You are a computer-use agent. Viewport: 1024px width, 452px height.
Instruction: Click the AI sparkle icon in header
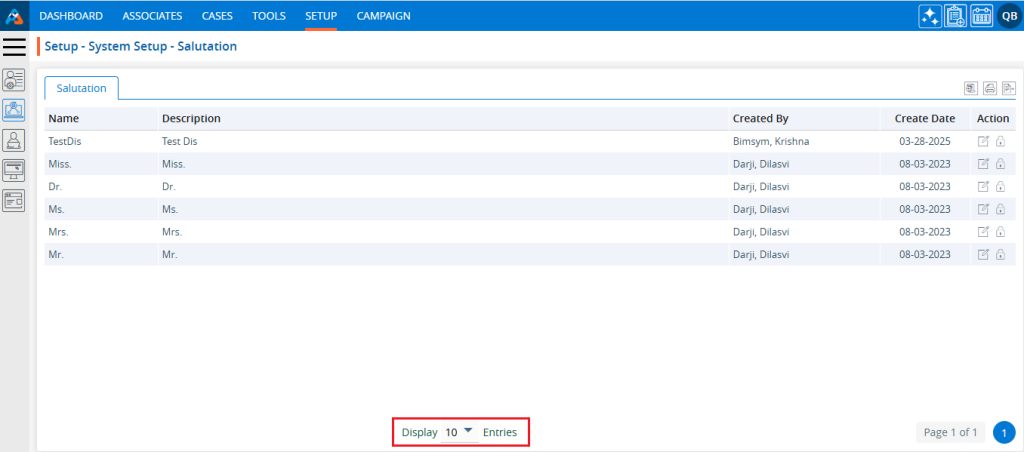click(930, 16)
